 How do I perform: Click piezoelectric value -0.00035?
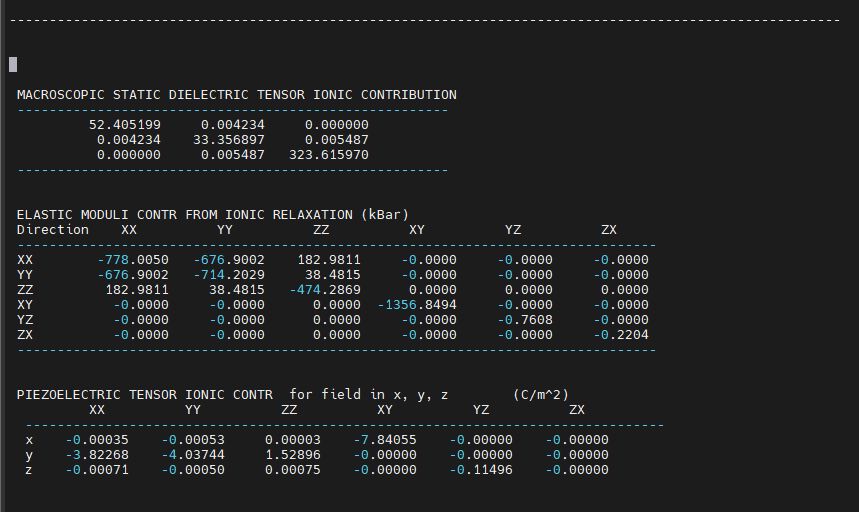coord(97,440)
